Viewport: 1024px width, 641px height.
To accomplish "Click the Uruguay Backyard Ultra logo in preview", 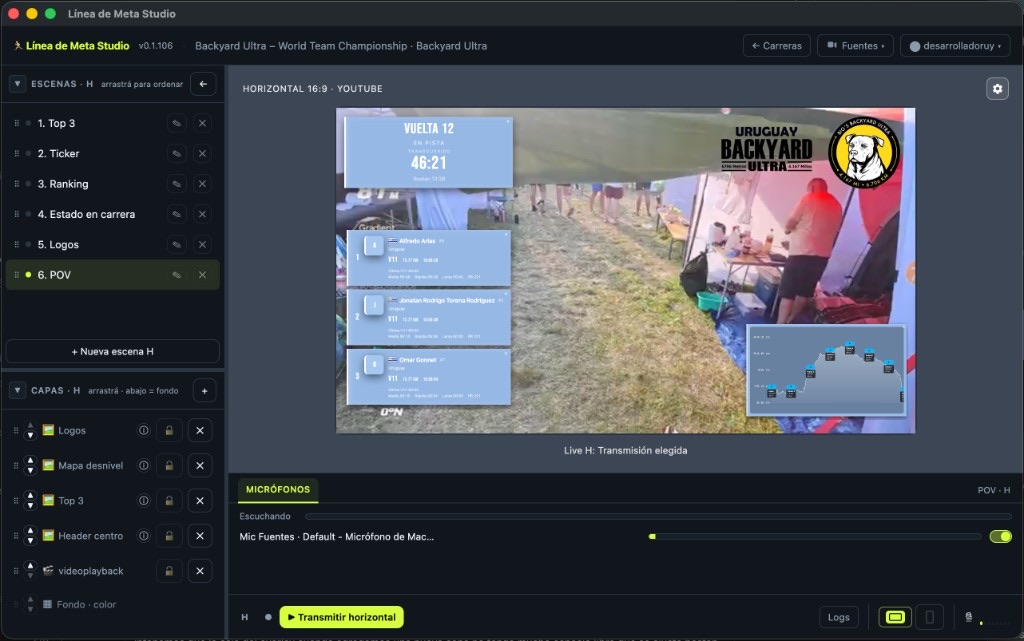I will tap(767, 149).
